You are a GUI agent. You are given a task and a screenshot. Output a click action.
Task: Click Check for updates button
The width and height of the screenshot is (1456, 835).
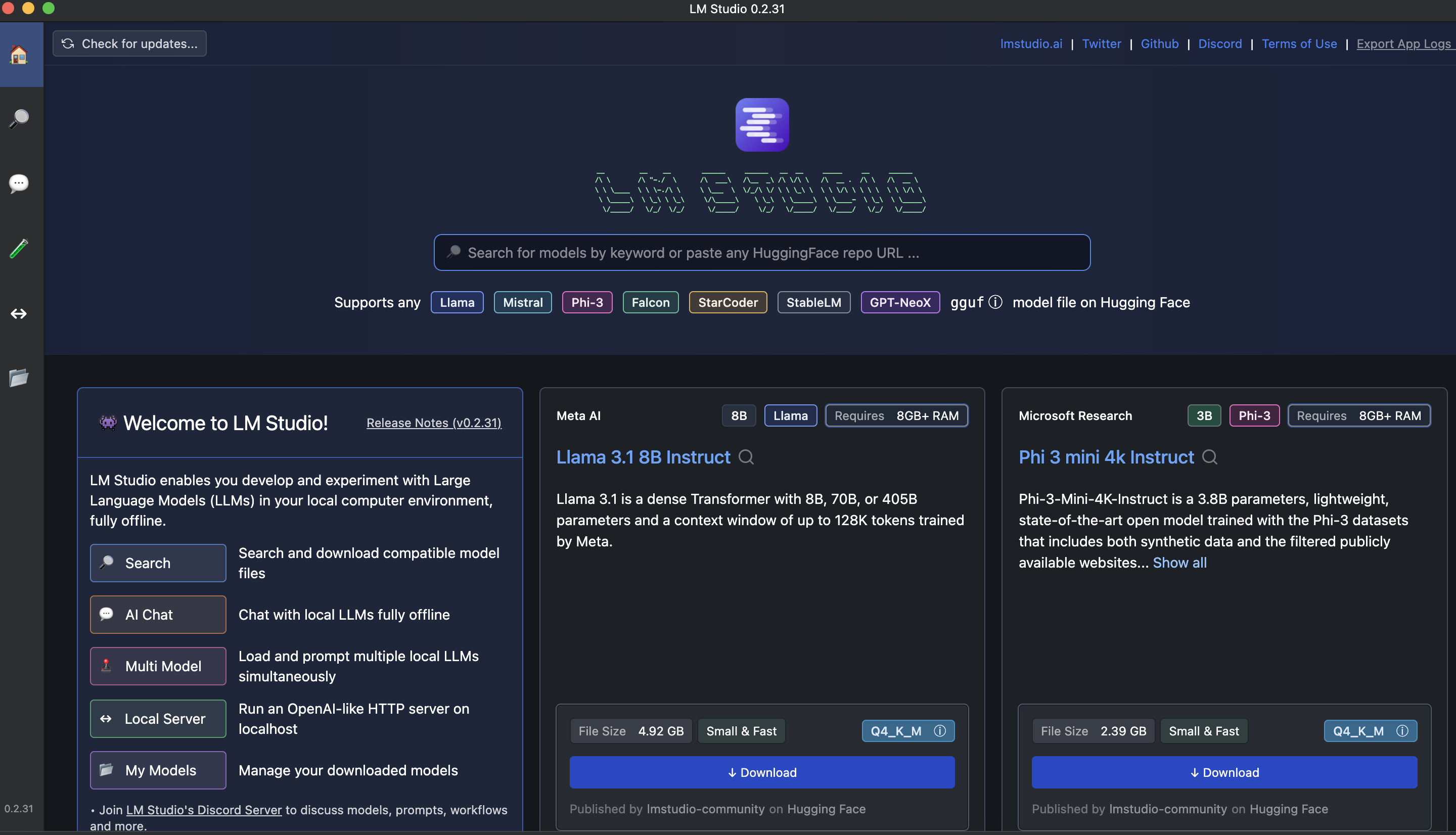129,43
